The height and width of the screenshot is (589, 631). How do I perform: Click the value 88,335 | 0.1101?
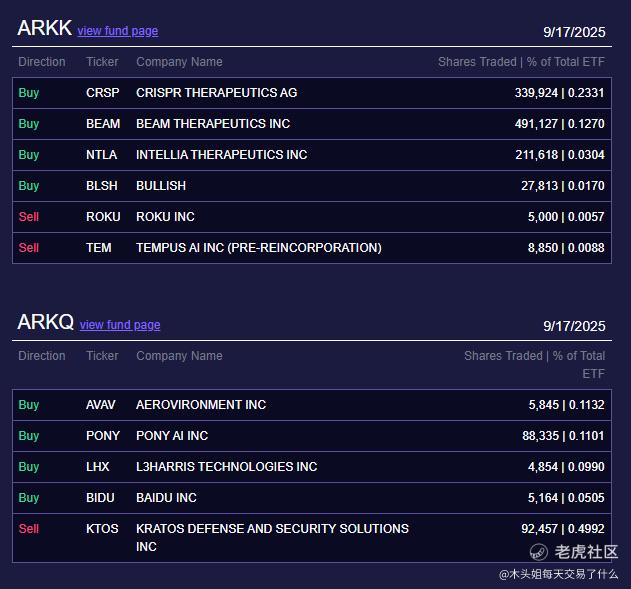563,436
